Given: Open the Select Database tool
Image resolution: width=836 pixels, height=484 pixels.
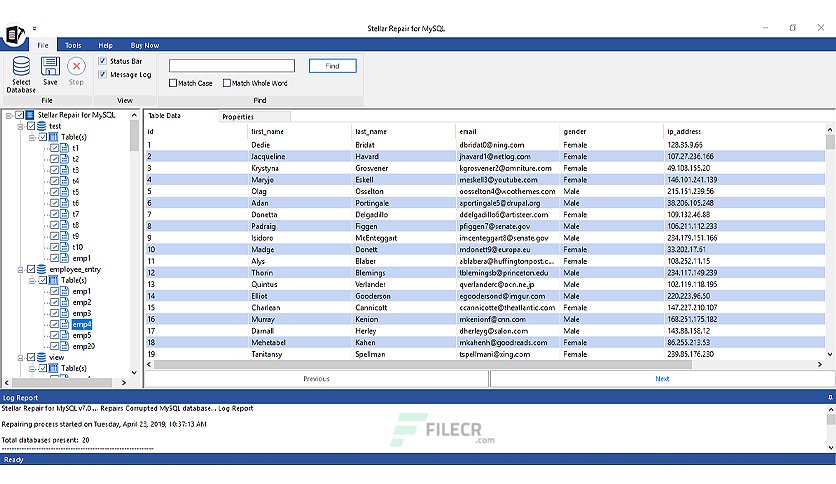Looking at the screenshot, I should point(21,75).
